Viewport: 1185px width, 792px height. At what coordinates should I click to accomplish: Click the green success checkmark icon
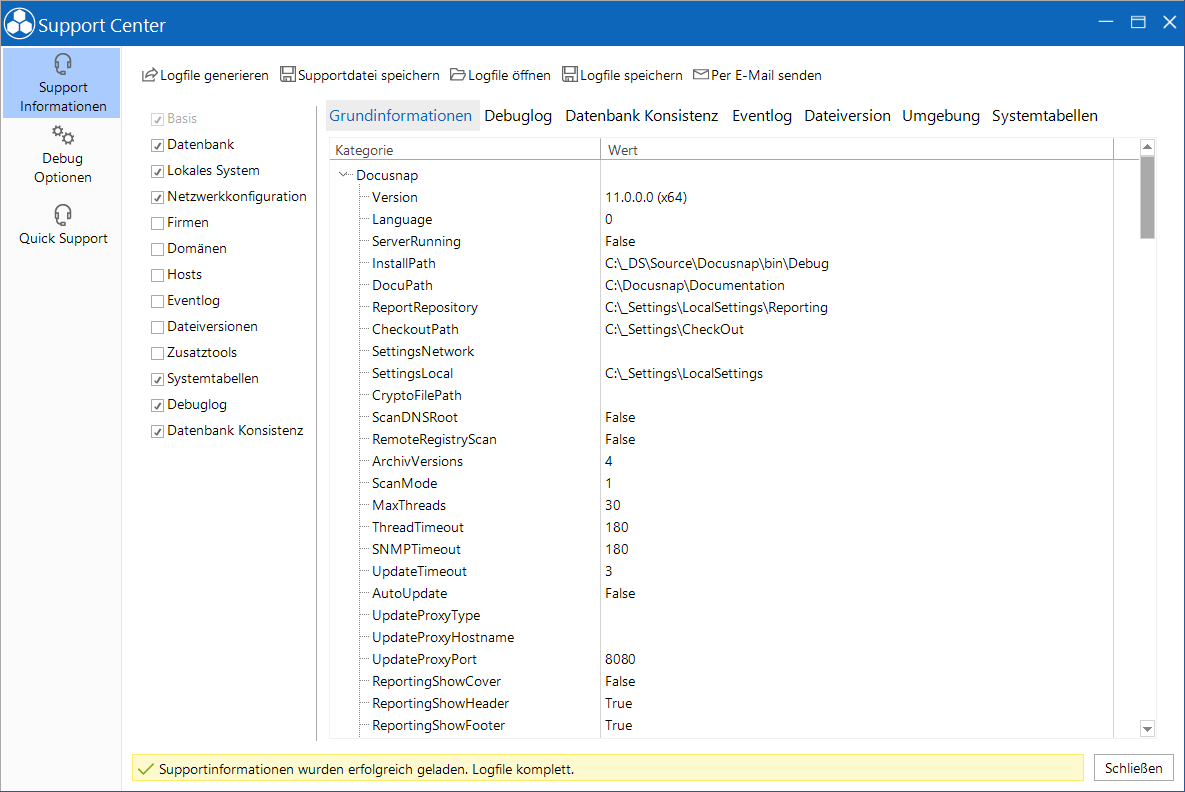click(x=146, y=769)
